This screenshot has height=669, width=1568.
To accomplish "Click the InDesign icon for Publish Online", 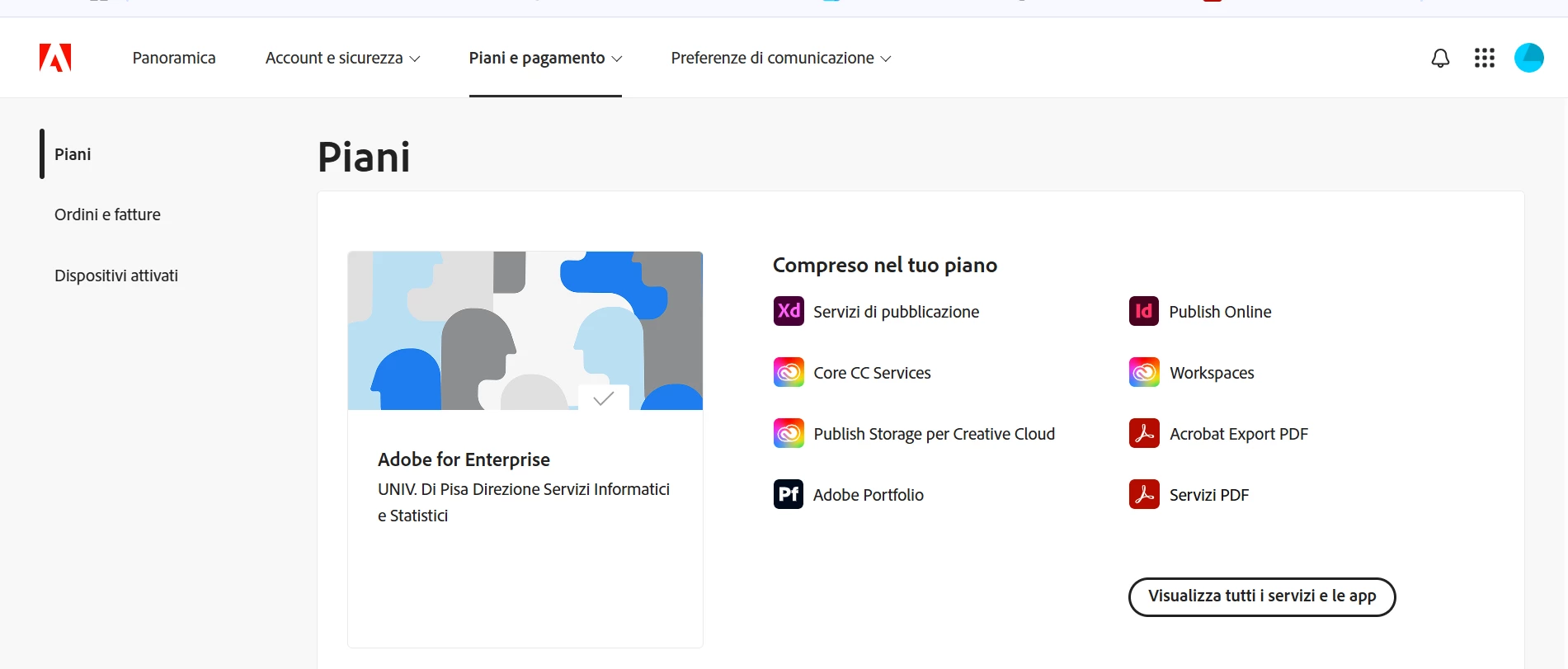I will (1144, 311).
